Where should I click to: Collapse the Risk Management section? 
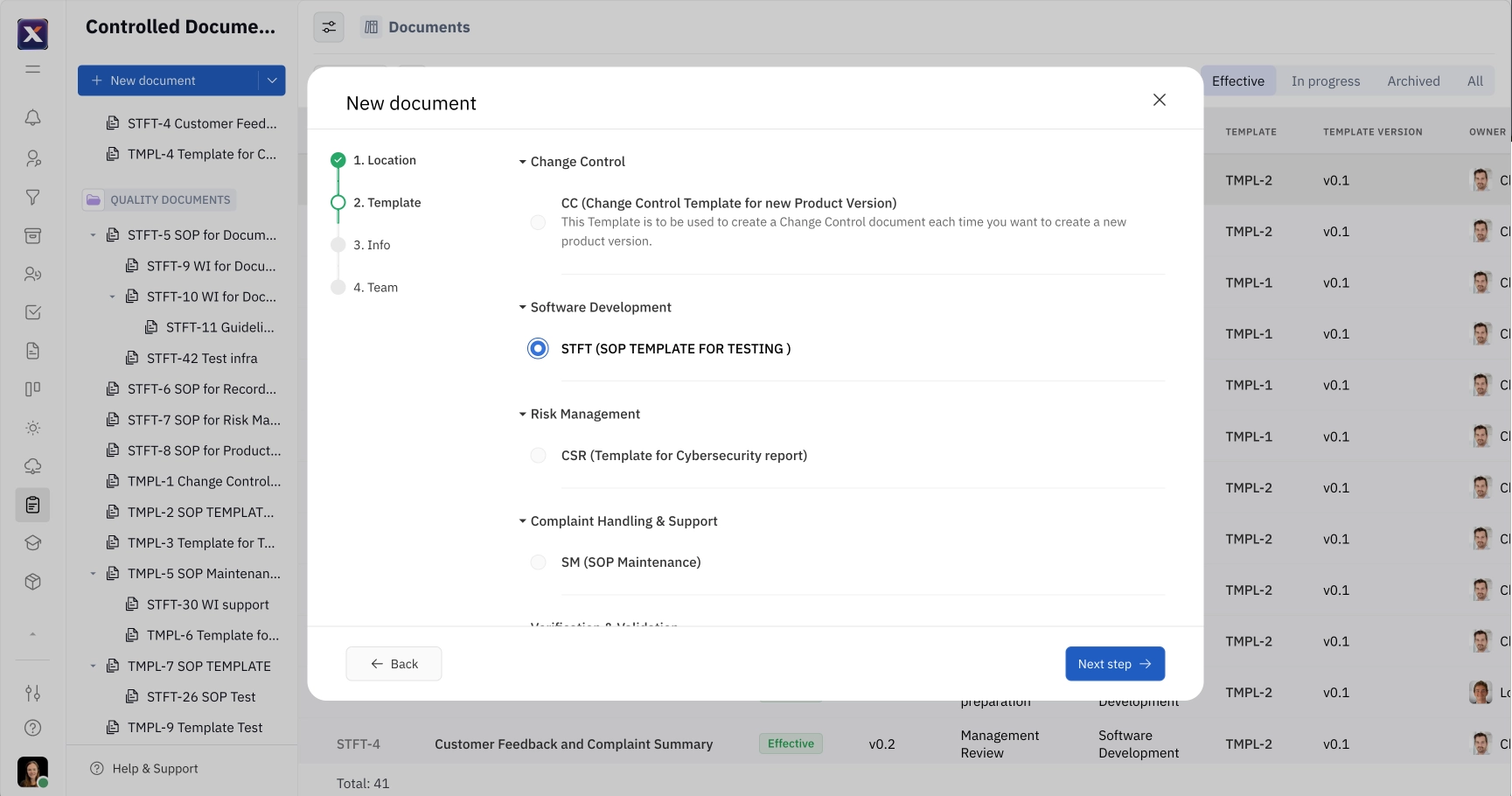pyautogui.click(x=522, y=414)
